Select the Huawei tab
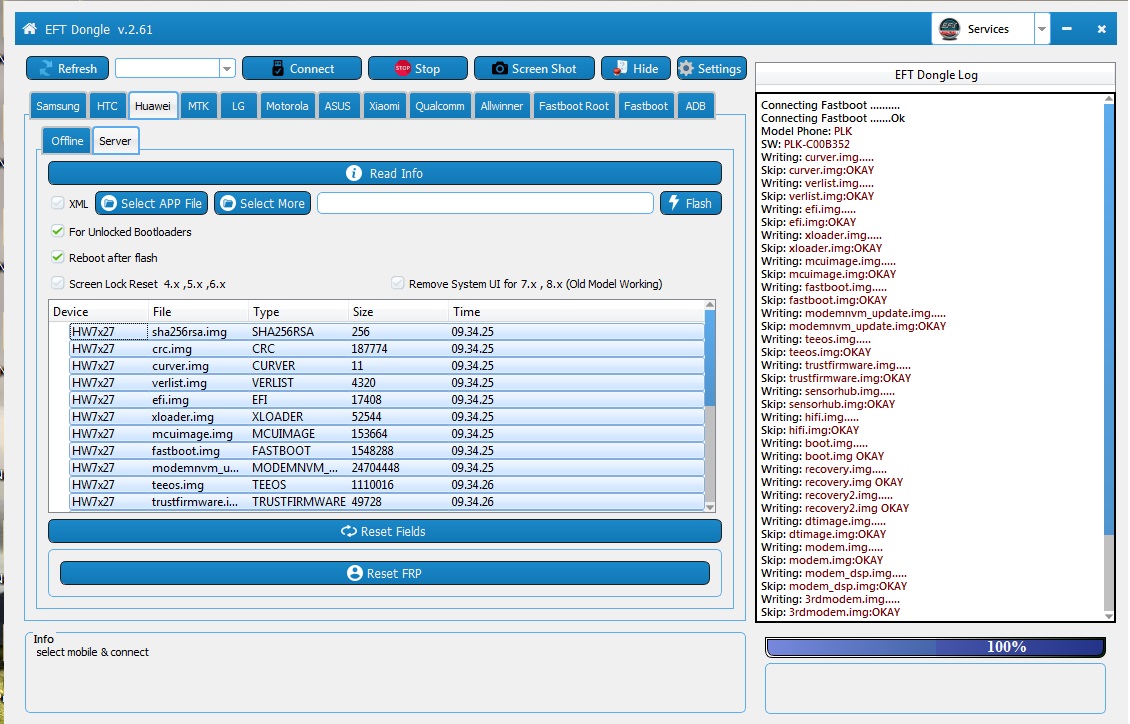Image resolution: width=1130 pixels, height=724 pixels. coord(153,106)
